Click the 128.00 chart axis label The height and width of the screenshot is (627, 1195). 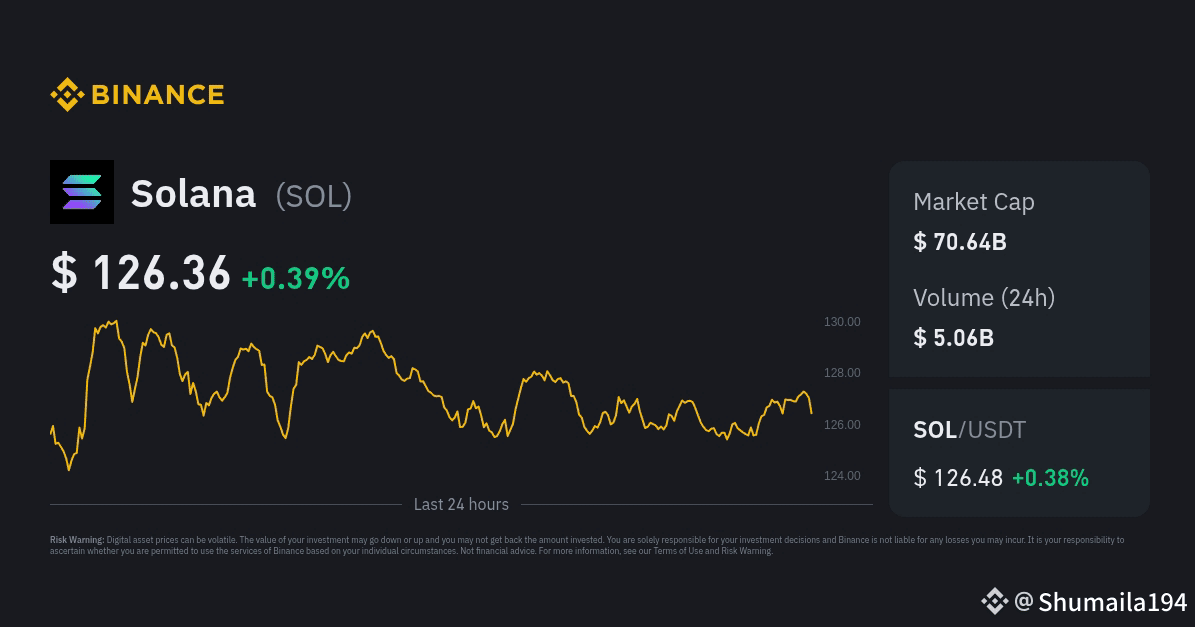coord(842,373)
